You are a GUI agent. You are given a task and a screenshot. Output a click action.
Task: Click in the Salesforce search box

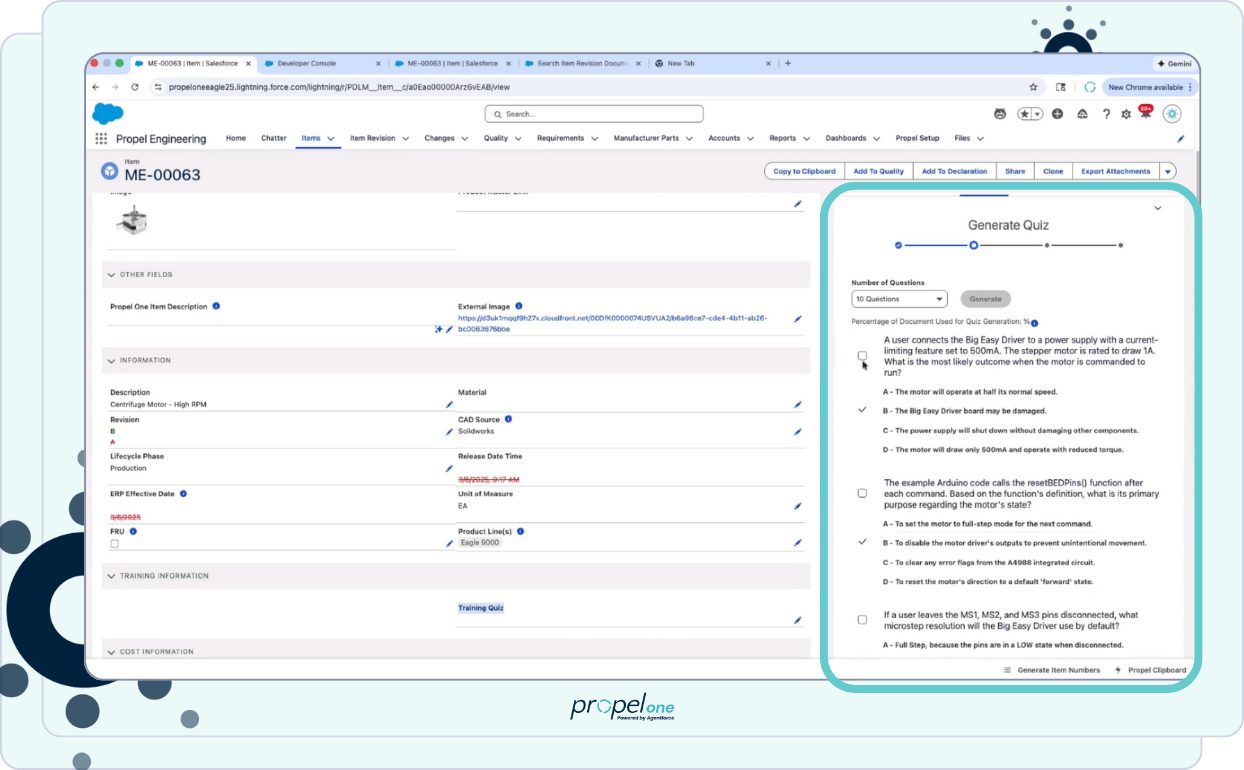[594, 114]
